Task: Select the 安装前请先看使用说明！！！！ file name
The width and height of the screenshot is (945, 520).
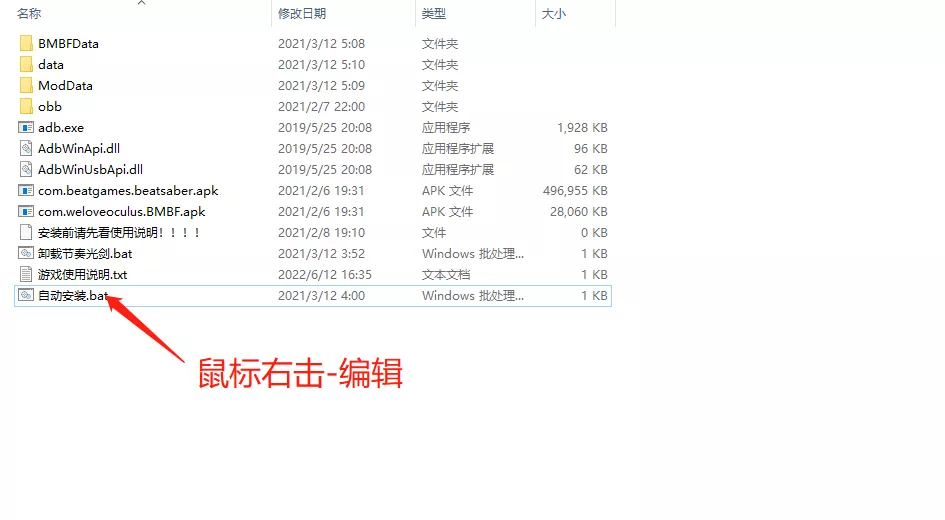Action: tap(119, 233)
